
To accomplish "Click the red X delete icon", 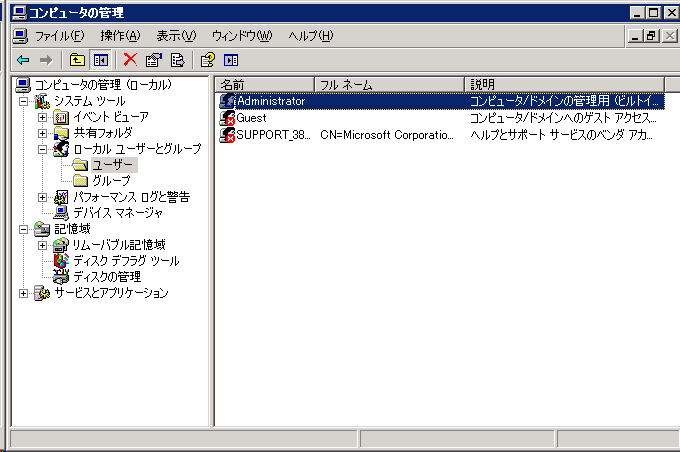I will pyautogui.click(x=130, y=60).
